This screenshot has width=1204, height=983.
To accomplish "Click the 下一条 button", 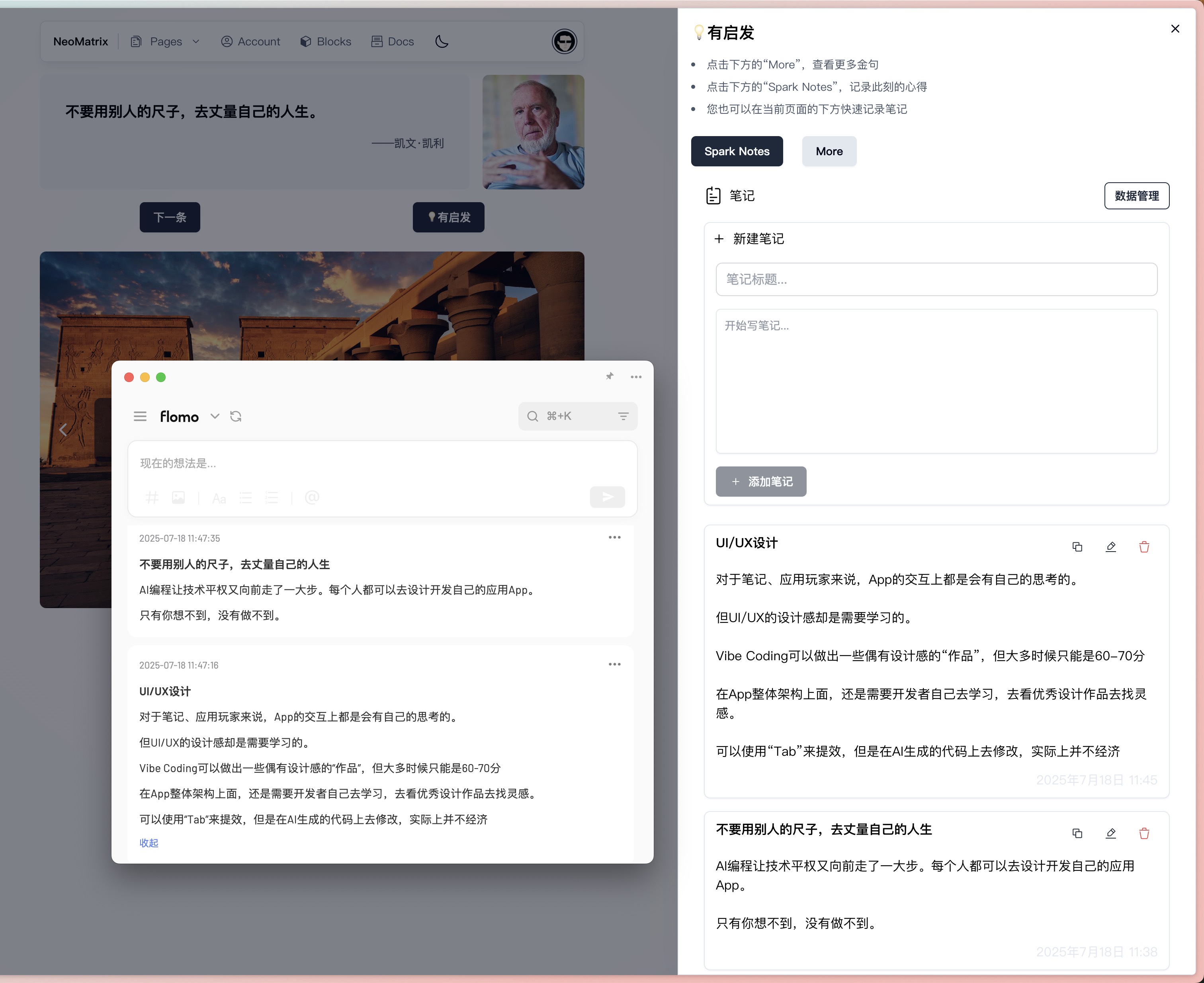I will [x=170, y=217].
